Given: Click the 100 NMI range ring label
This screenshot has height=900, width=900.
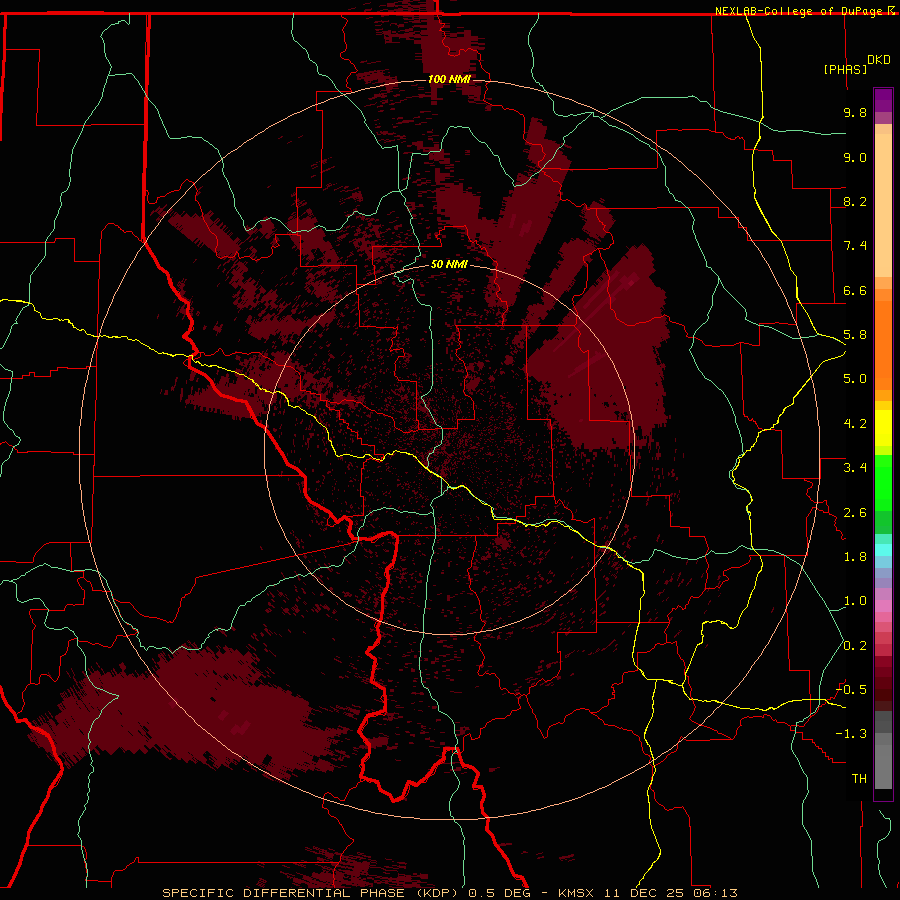Looking at the screenshot, I should coord(449,79).
